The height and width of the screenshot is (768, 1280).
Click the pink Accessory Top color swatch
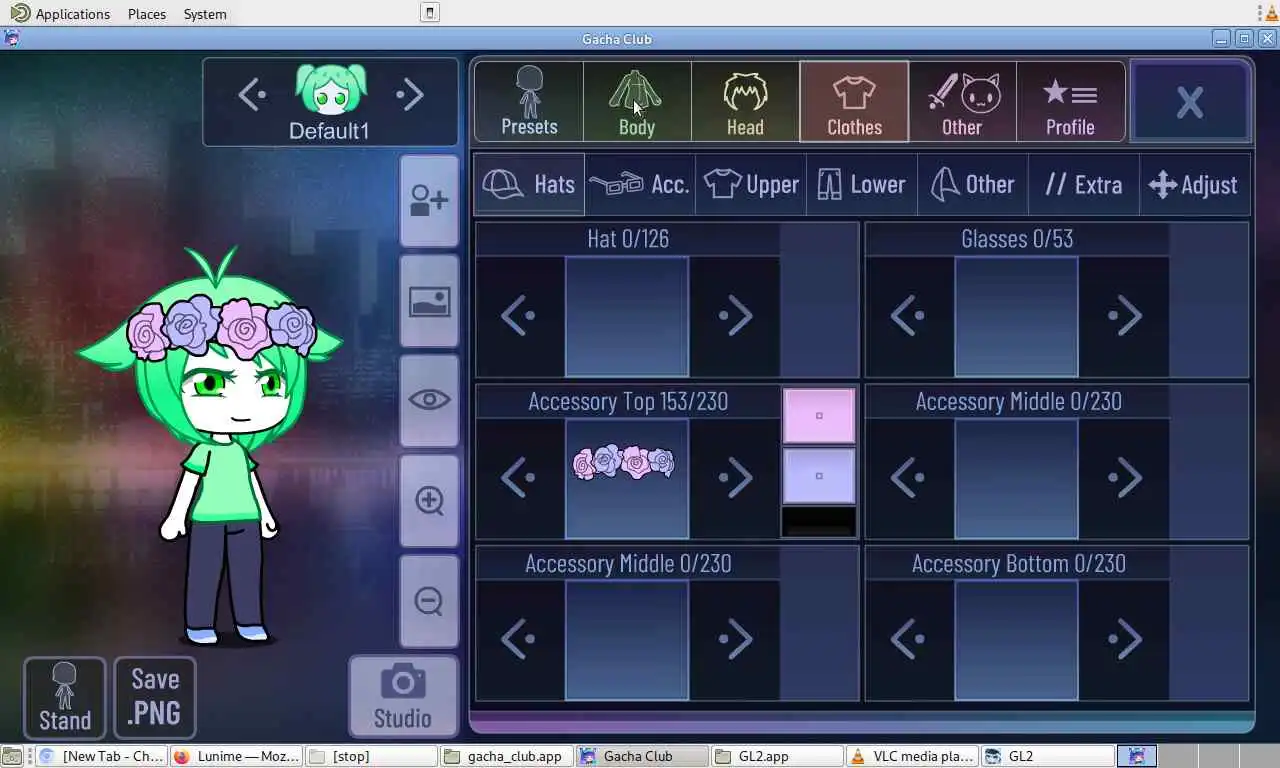pos(819,415)
